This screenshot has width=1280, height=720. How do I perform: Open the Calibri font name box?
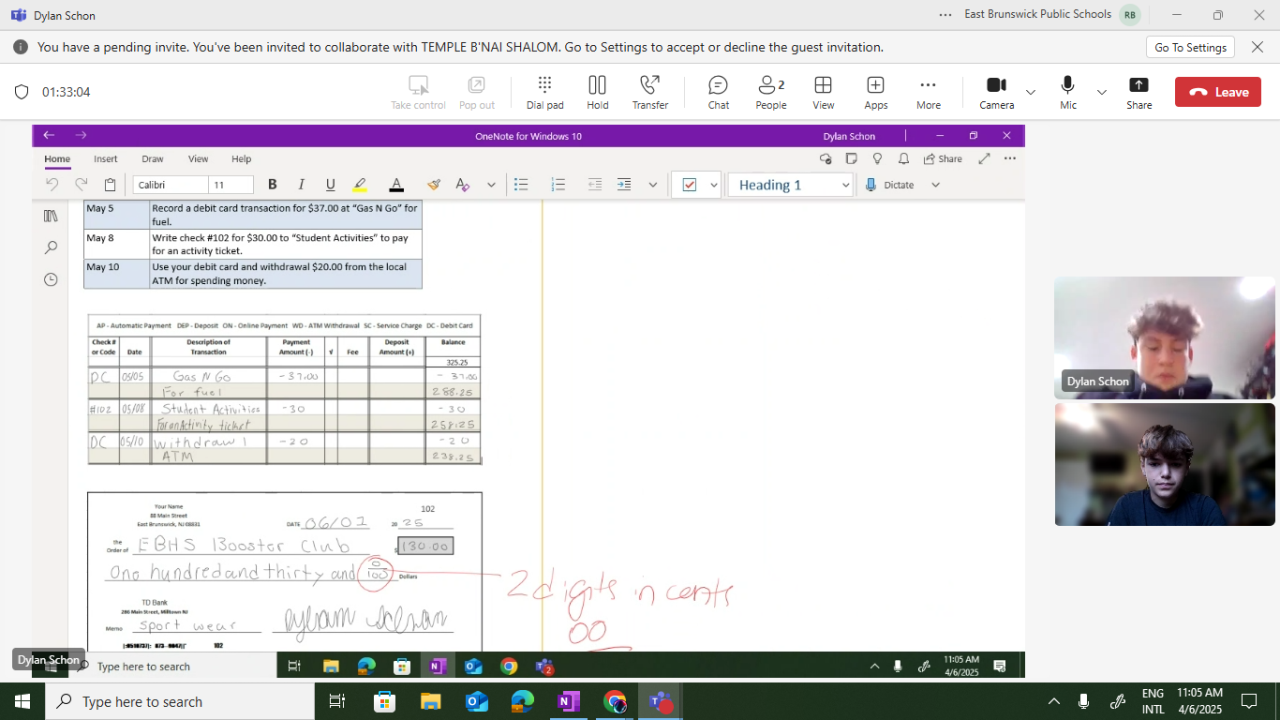[171, 185]
